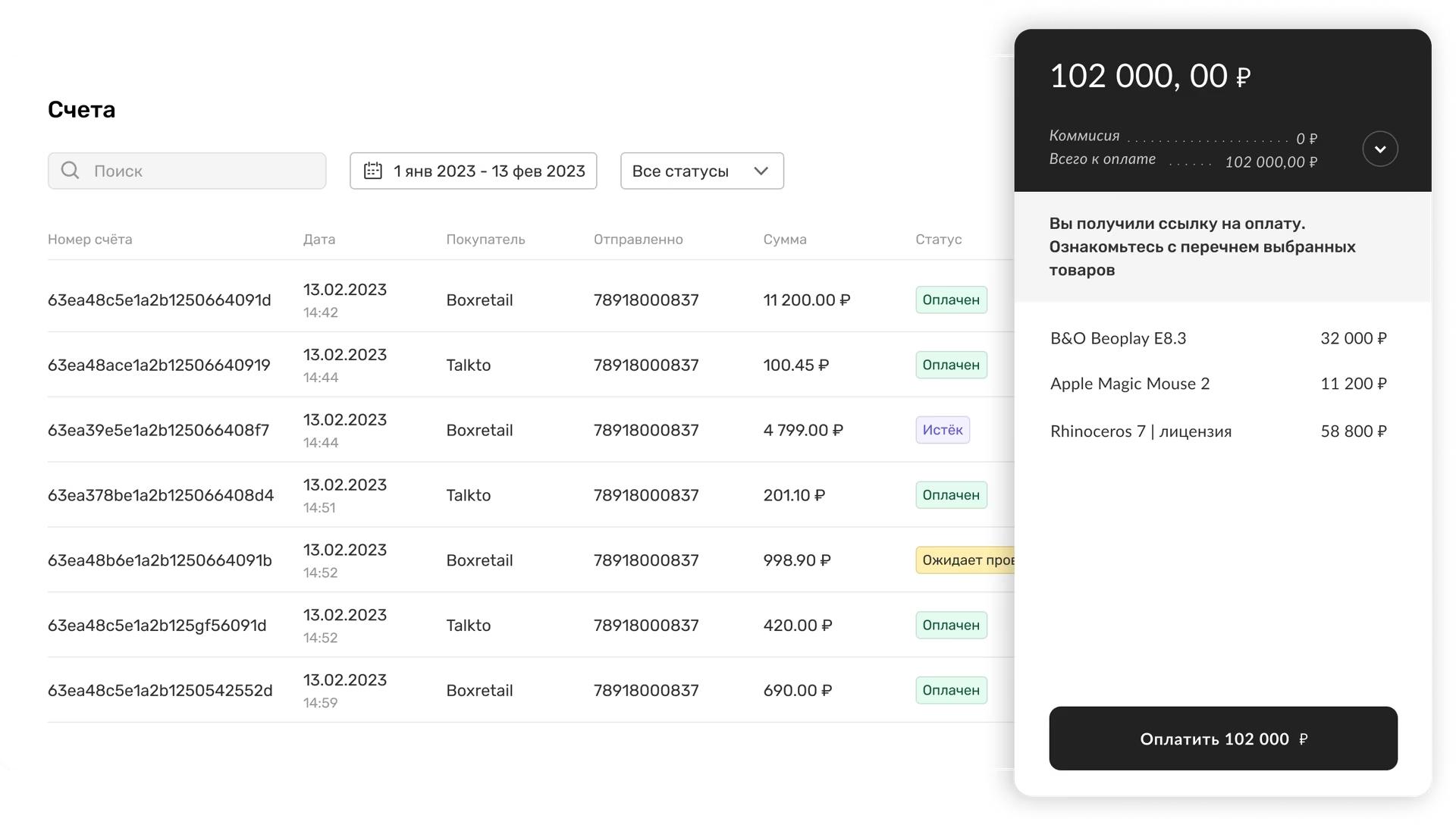Open date range 1 янв 2023 - 13 фев 2023
Viewport: 1456px width, 825px height.
(488, 171)
